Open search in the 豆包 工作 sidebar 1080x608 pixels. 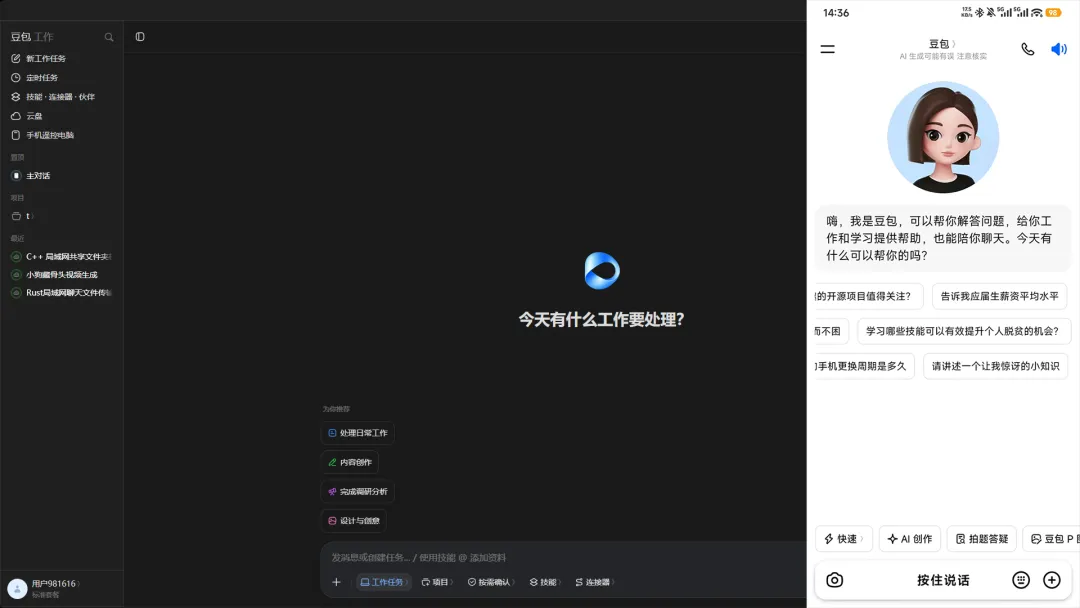click(109, 37)
